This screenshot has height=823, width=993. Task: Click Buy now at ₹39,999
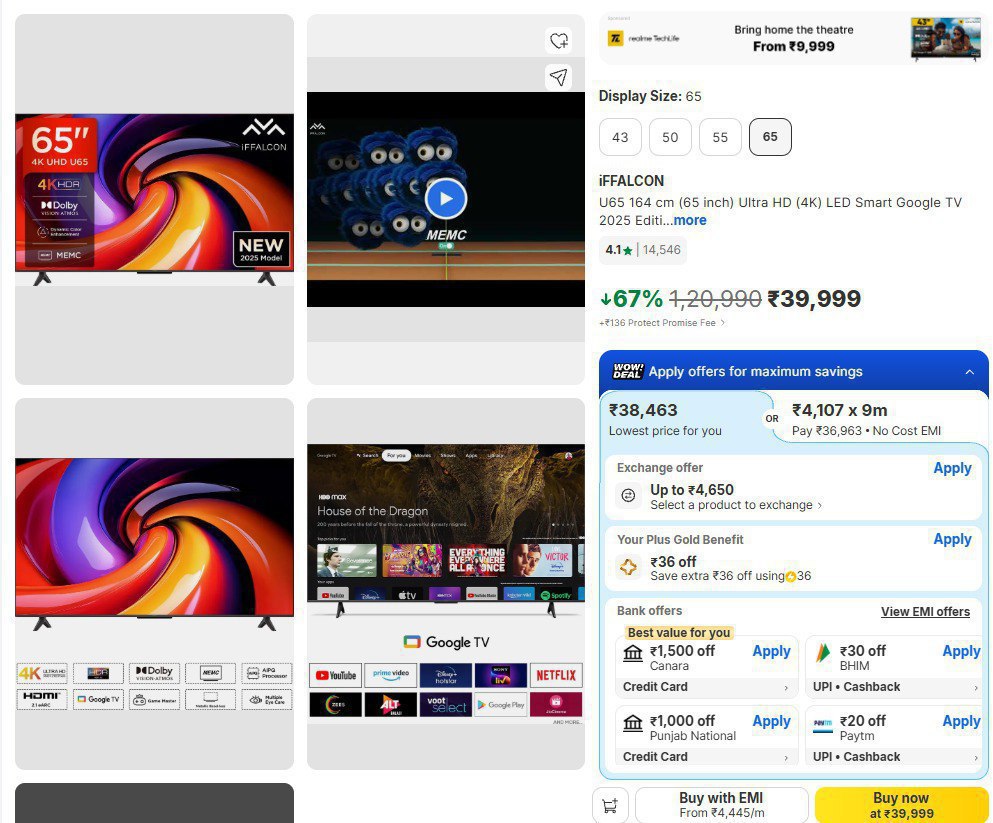(x=901, y=805)
